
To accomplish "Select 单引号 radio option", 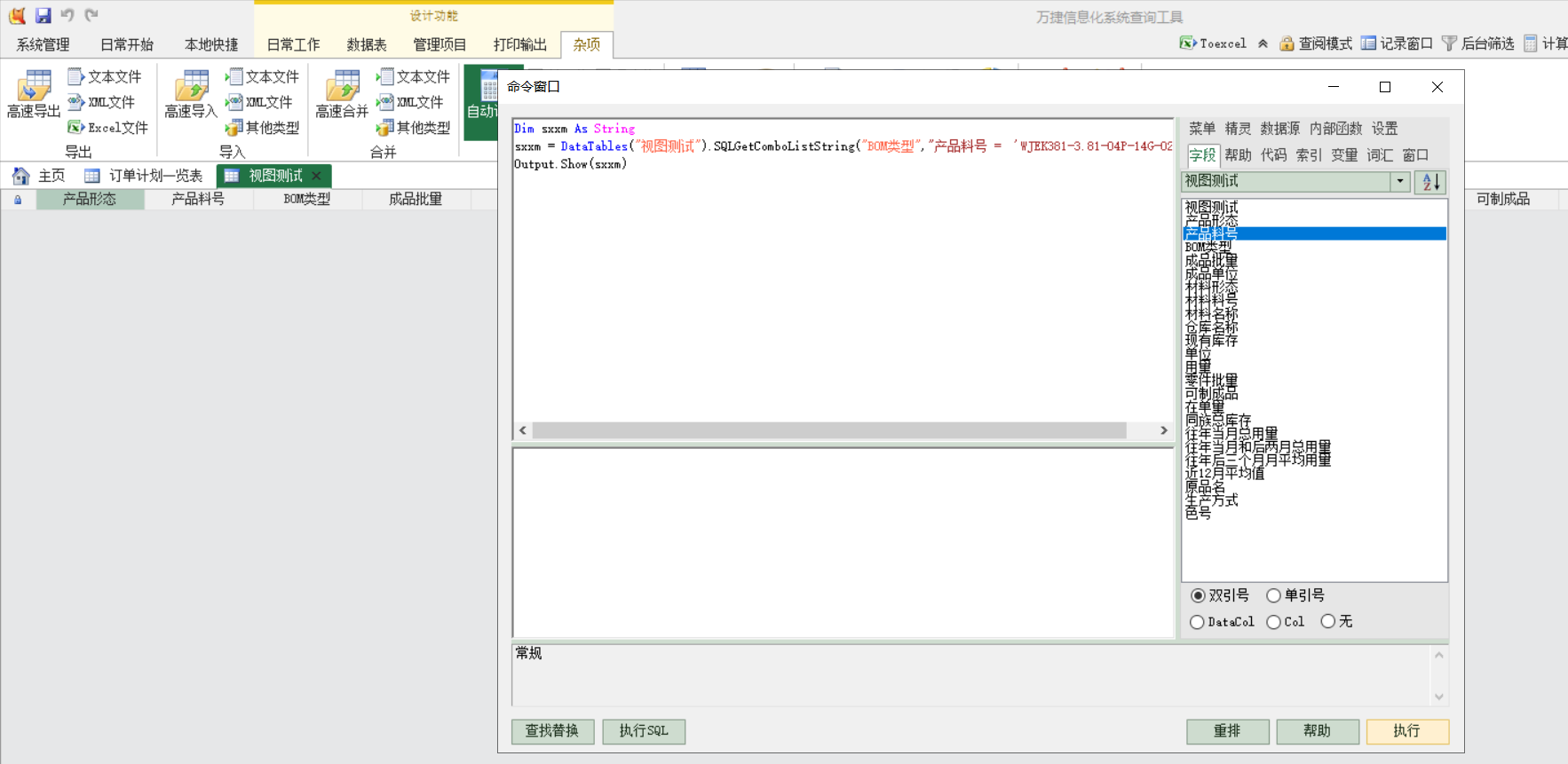I will pyautogui.click(x=1295, y=595).
